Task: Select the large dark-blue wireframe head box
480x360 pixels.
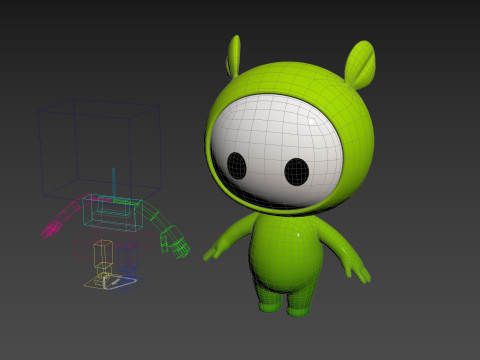Action: pos(100,150)
